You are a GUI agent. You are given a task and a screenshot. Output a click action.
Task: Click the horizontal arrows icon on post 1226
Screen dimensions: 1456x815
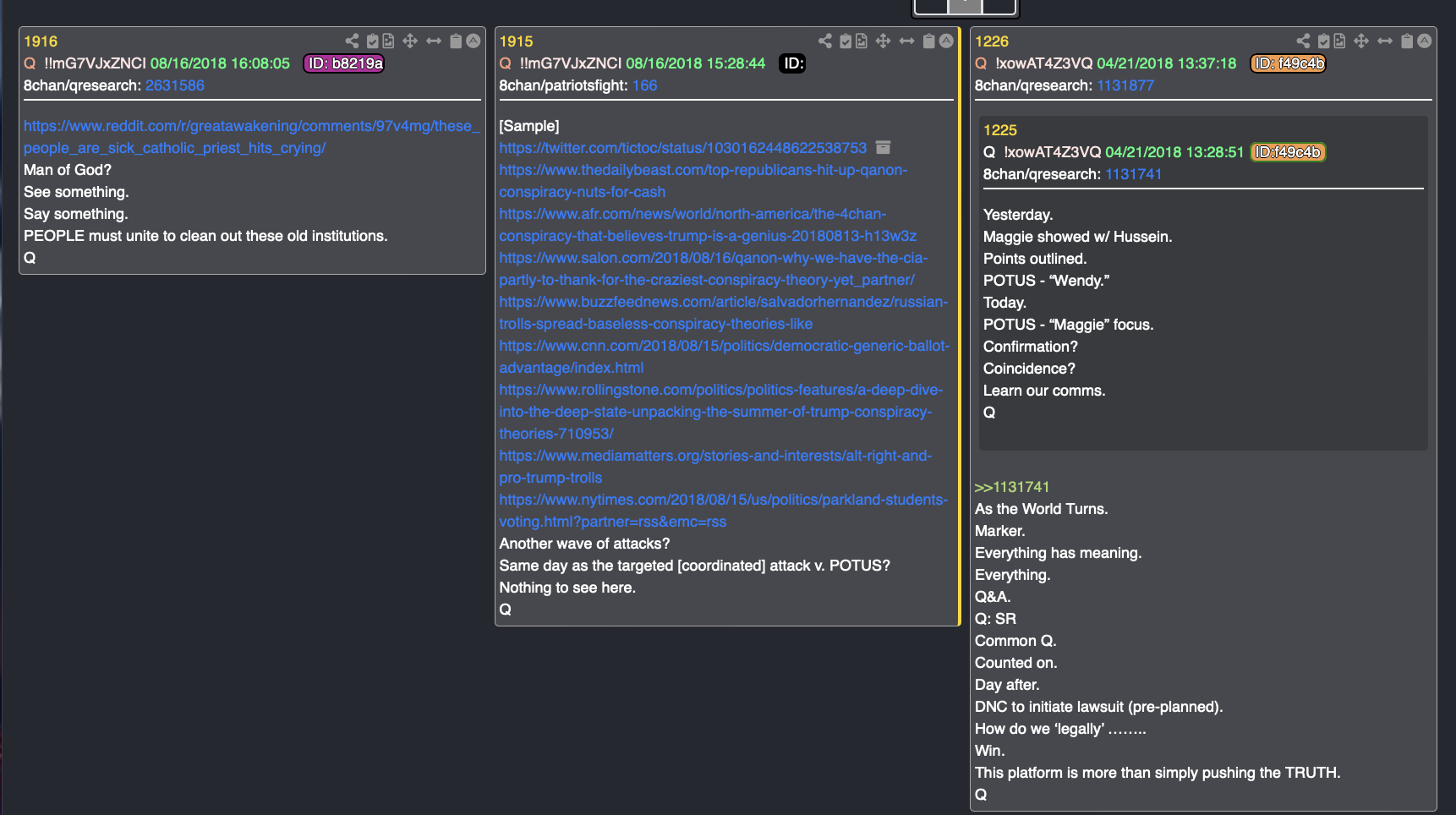click(1385, 41)
